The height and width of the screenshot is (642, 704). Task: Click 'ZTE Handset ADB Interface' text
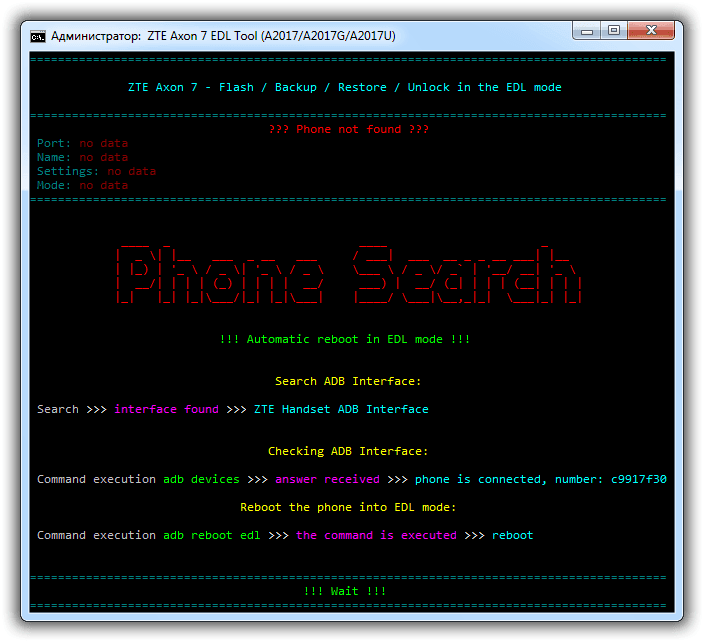[x=341, y=409]
